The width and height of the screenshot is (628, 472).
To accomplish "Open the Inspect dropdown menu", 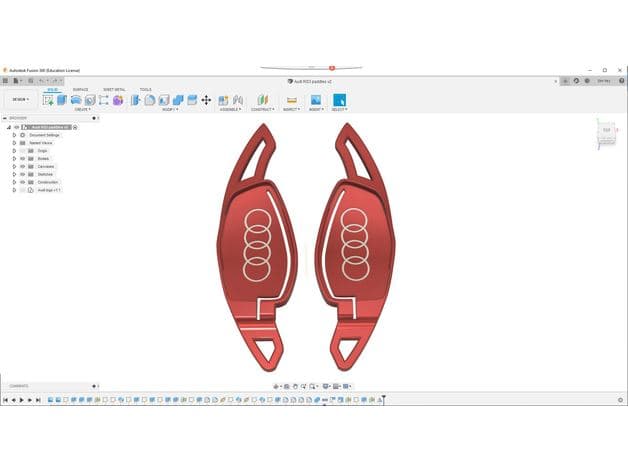I will (292, 109).
